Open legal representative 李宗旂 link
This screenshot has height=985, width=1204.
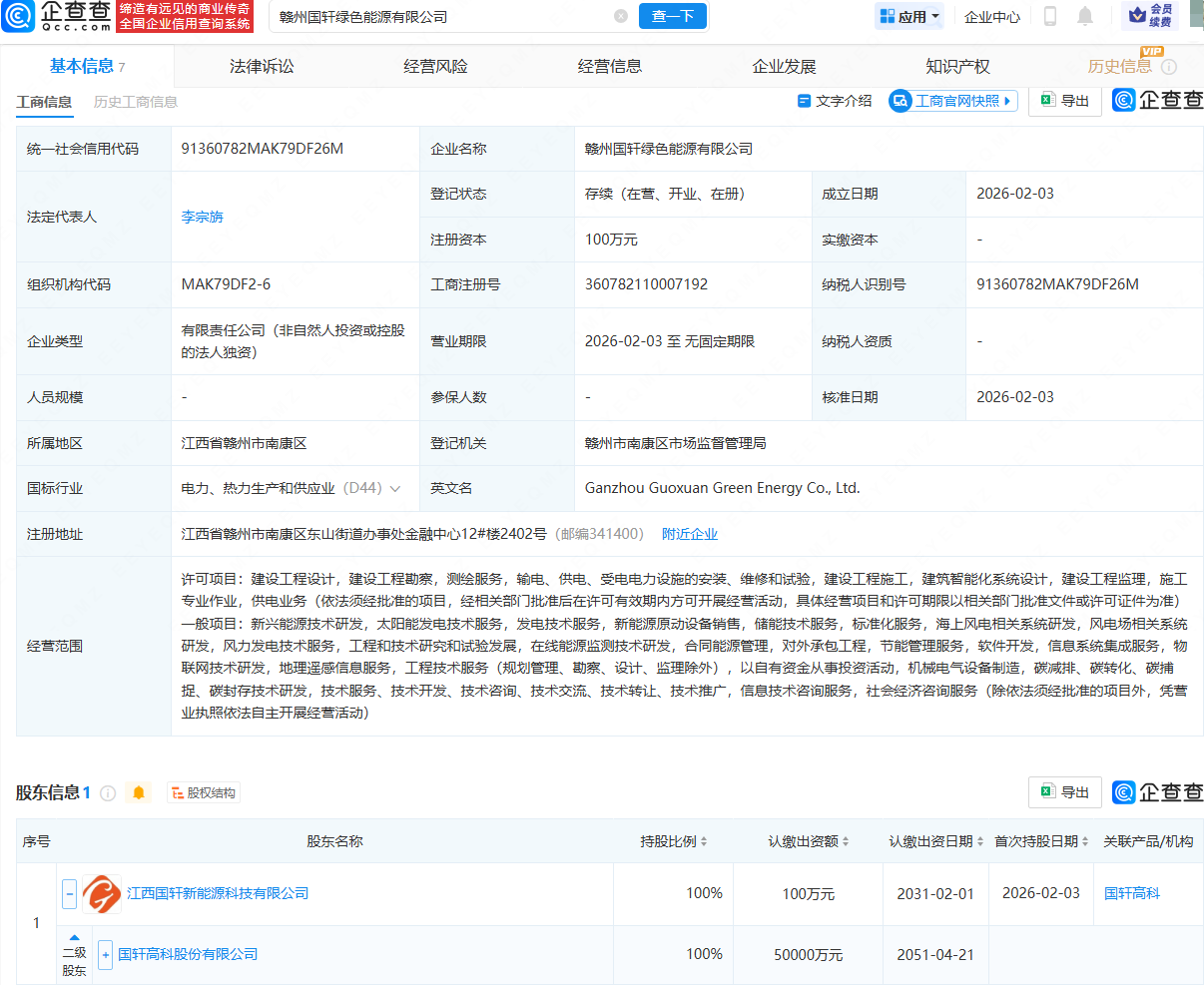tap(203, 217)
